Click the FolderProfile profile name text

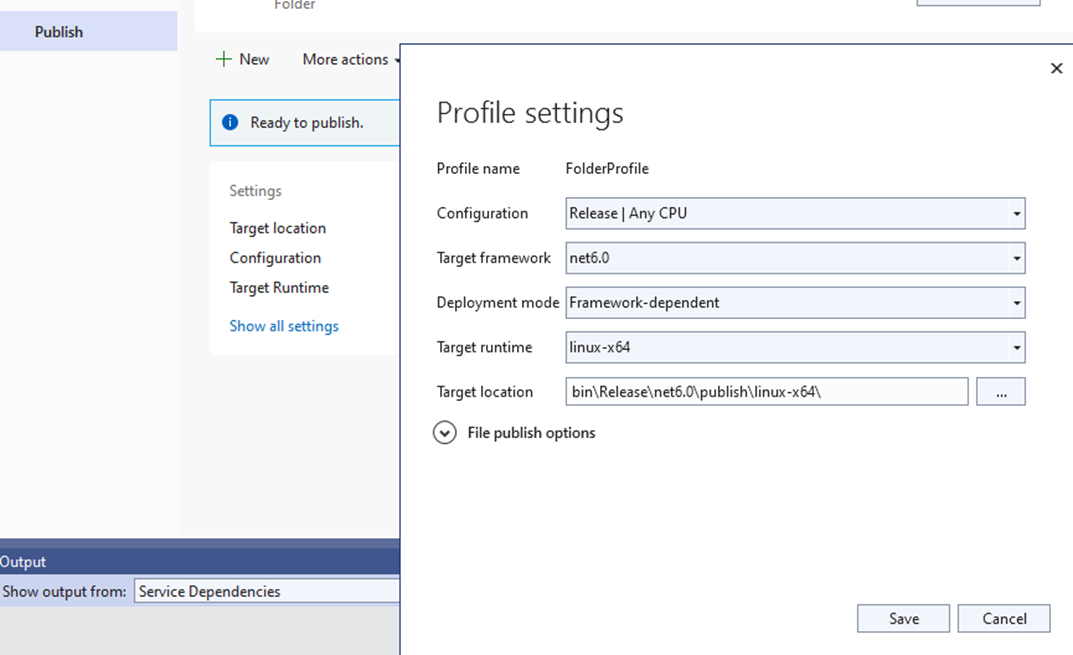pos(607,168)
